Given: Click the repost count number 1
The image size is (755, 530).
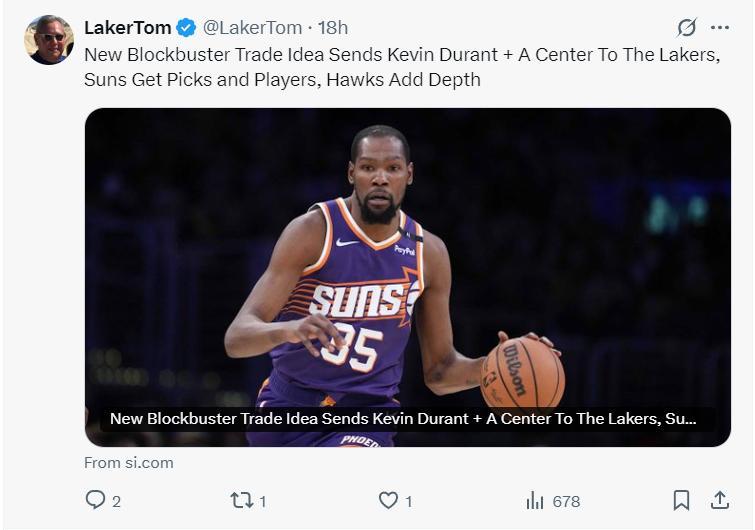Looking at the screenshot, I should coord(262,501).
